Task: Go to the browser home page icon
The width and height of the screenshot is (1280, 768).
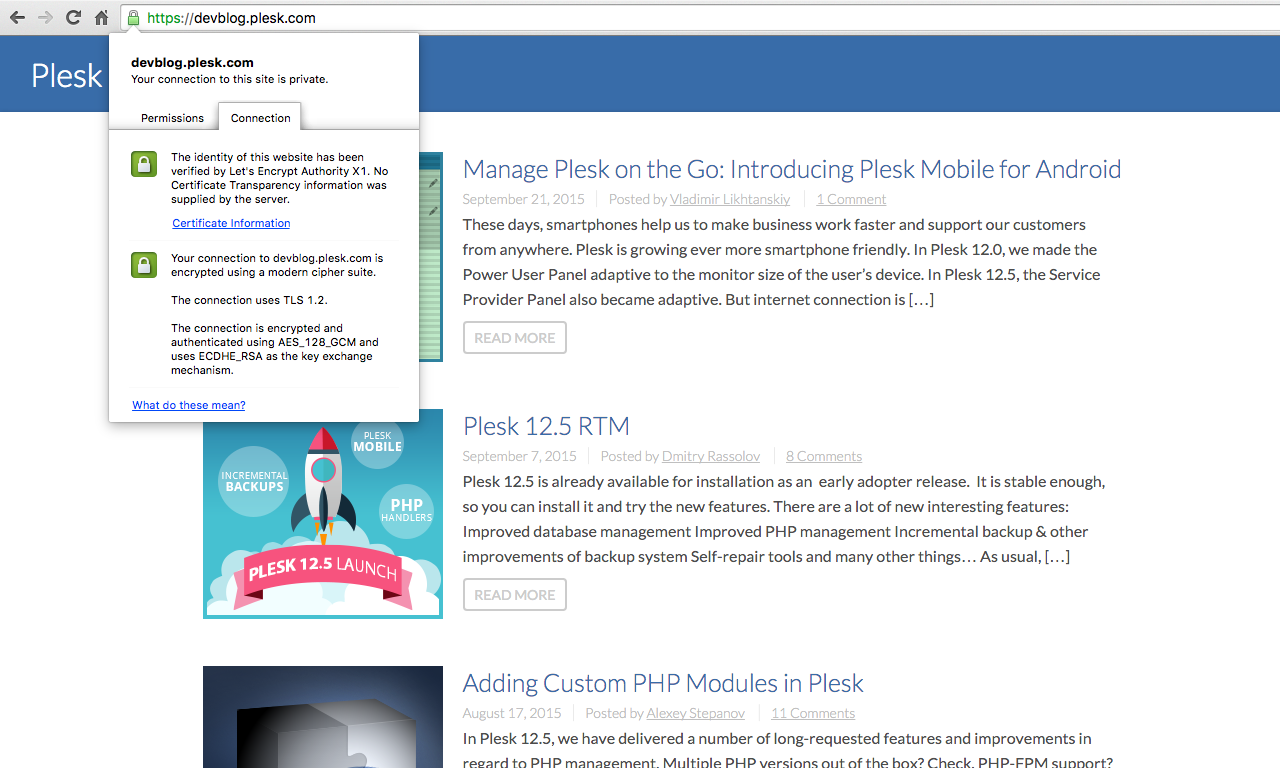Action: [x=101, y=18]
